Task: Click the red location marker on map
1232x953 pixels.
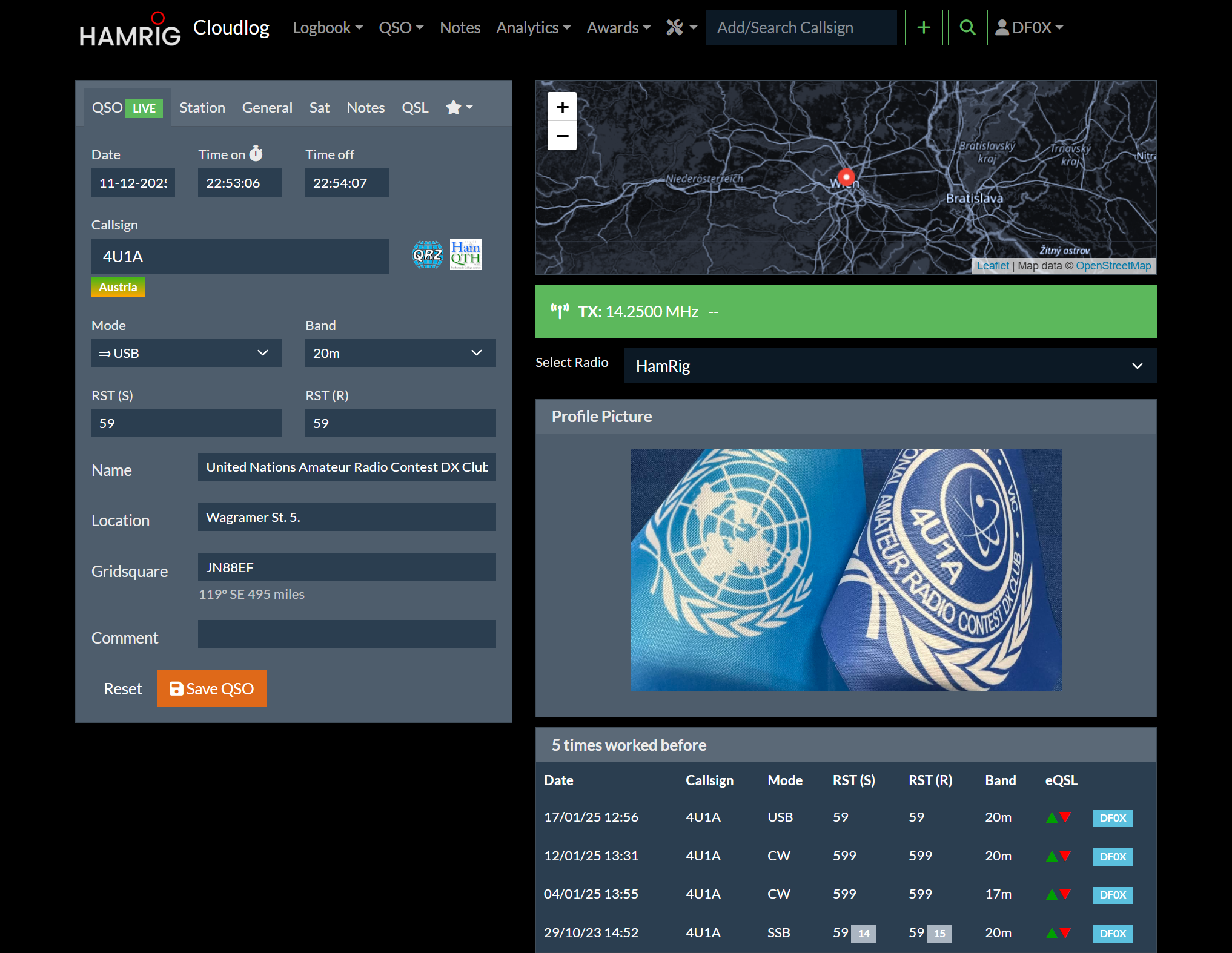Action: (x=846, y=177)
